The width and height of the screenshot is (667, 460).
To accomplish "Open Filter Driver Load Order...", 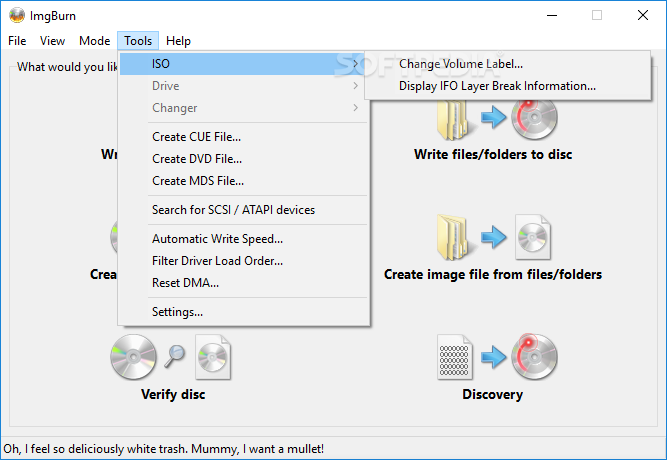I will point(244,261).
